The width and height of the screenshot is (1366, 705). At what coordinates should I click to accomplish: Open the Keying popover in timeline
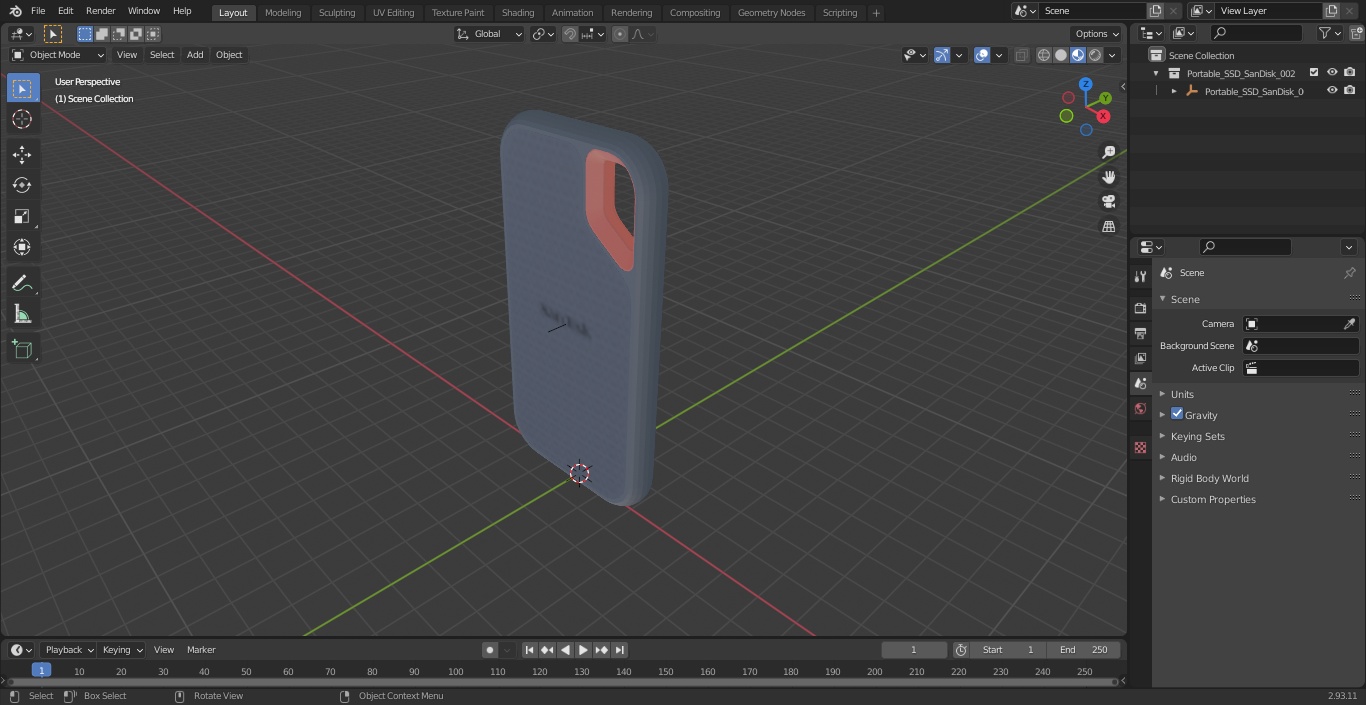point(122,650)
